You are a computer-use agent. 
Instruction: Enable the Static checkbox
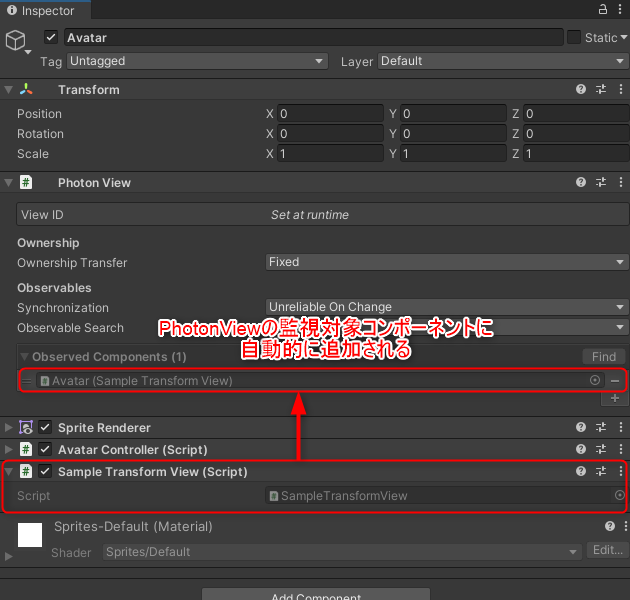[x=574, y=37]
